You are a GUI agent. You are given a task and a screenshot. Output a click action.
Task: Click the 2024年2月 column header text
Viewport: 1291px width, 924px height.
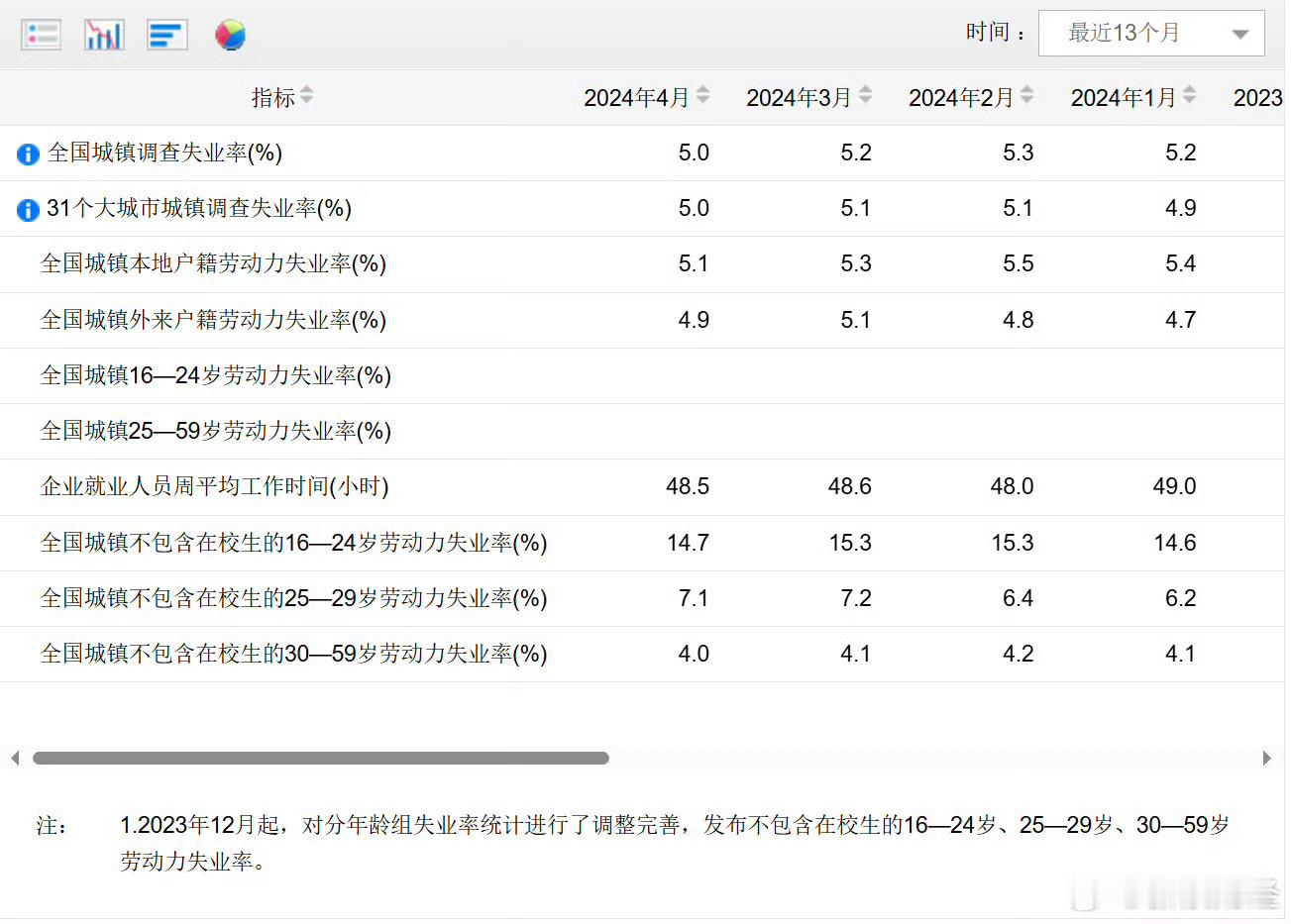pos(961,97)
